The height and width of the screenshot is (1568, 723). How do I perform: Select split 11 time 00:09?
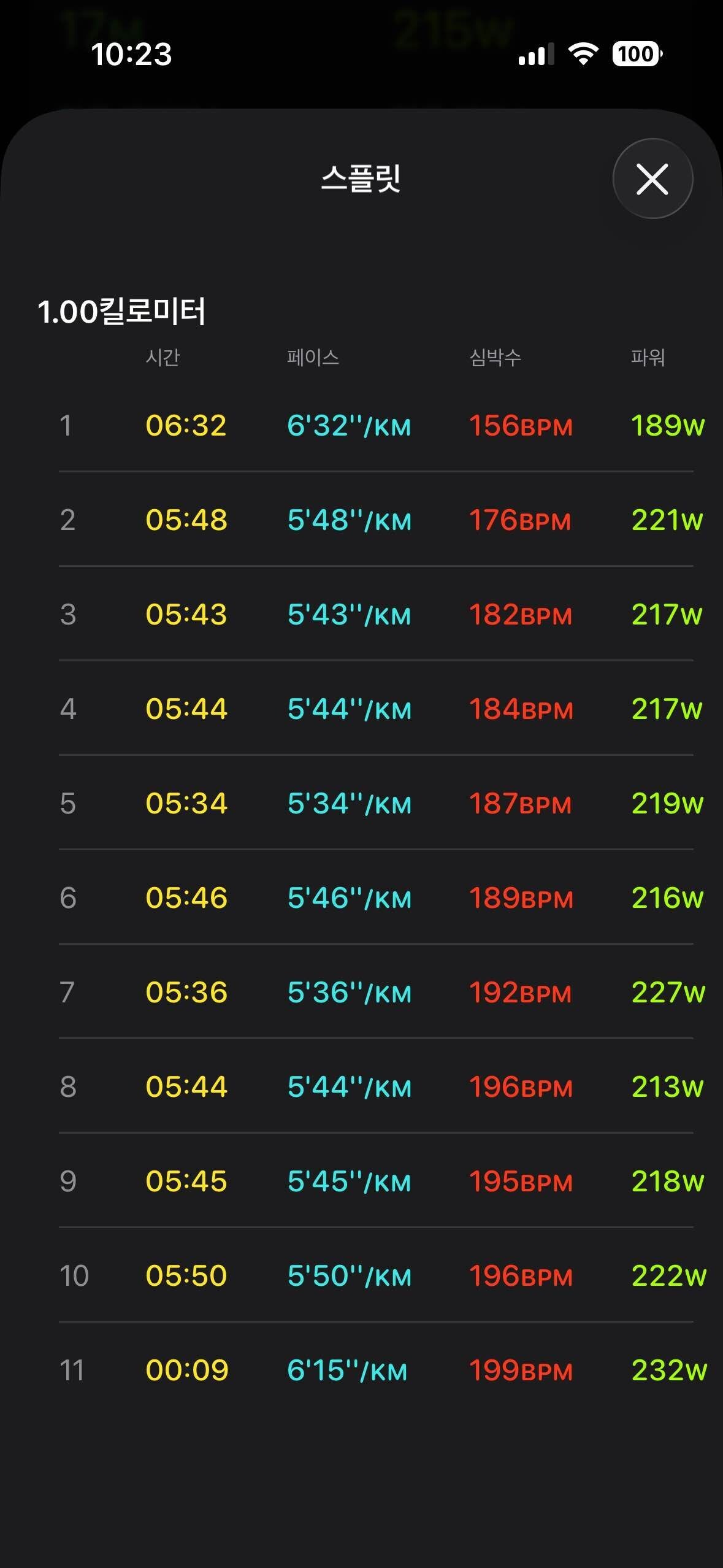tap(186, 1370)
